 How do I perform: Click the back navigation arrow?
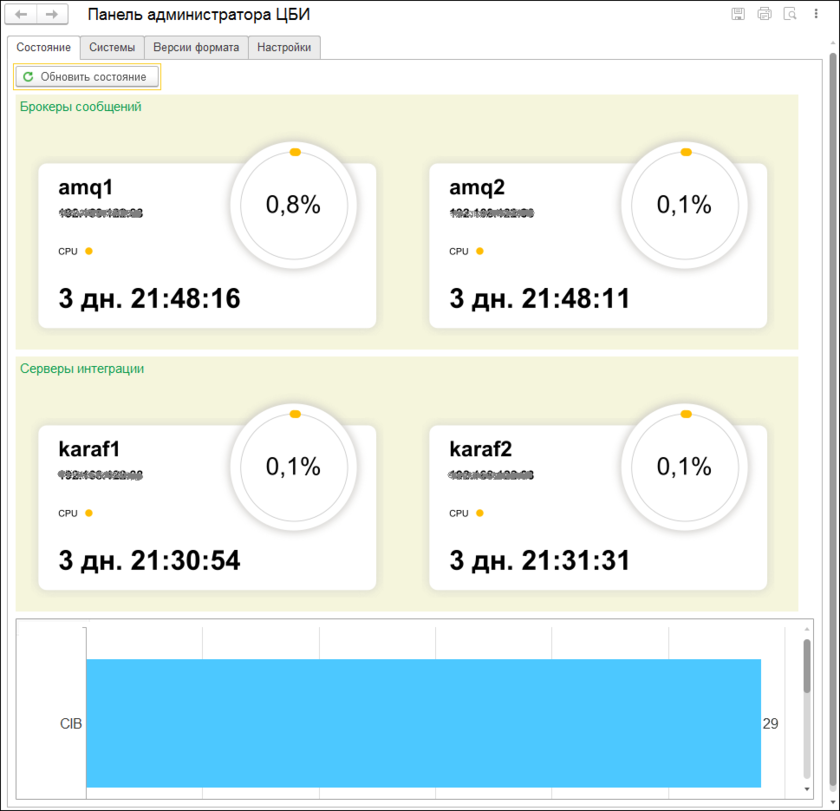pyautogui.click(x=21, y=15)
